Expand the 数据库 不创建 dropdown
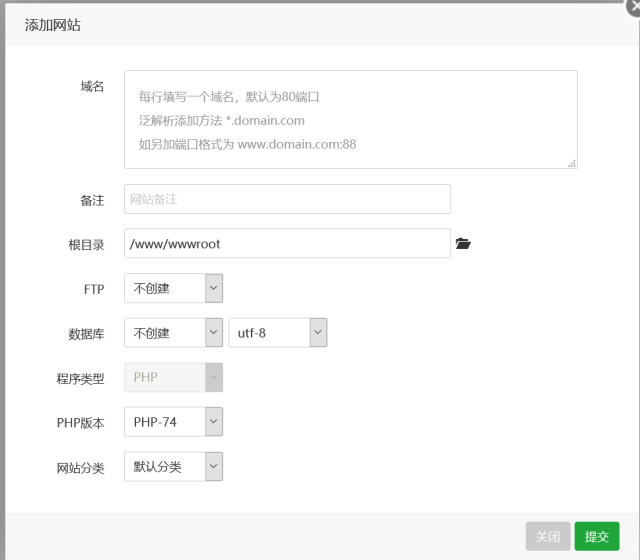 click(x=173, y=333)
